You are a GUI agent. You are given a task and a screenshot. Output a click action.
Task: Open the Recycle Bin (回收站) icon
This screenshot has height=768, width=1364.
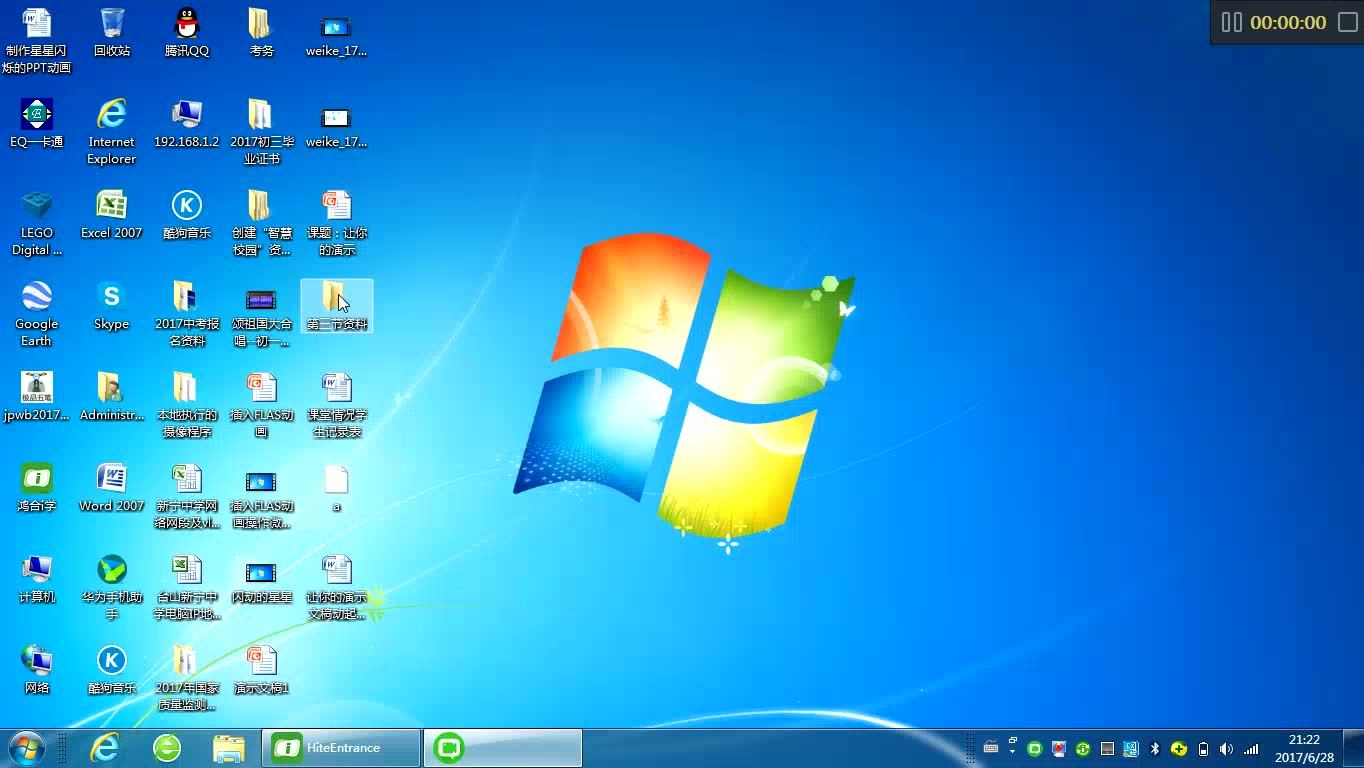[x=112, y=33]
